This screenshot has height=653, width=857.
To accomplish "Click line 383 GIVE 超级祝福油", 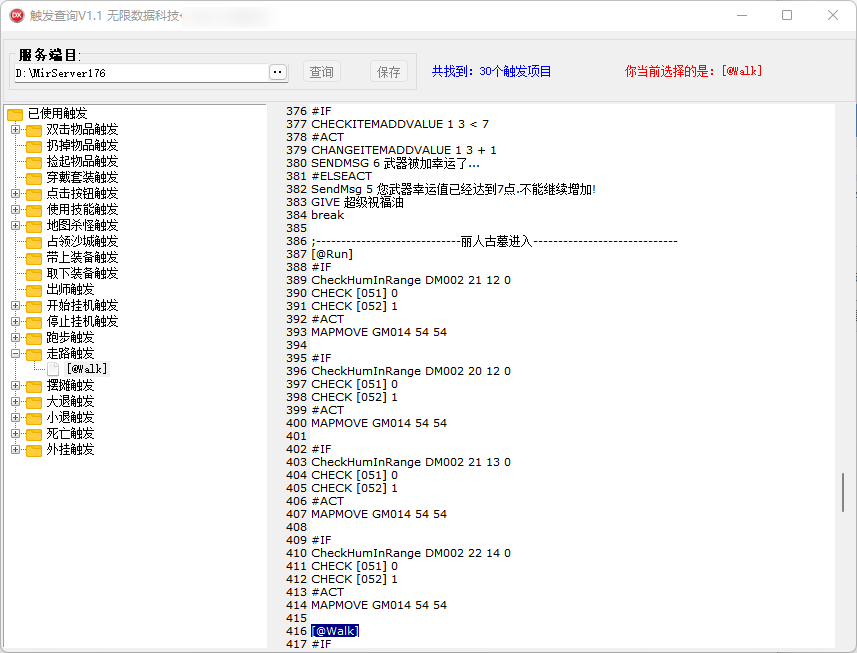I will (x=357, y=202).
